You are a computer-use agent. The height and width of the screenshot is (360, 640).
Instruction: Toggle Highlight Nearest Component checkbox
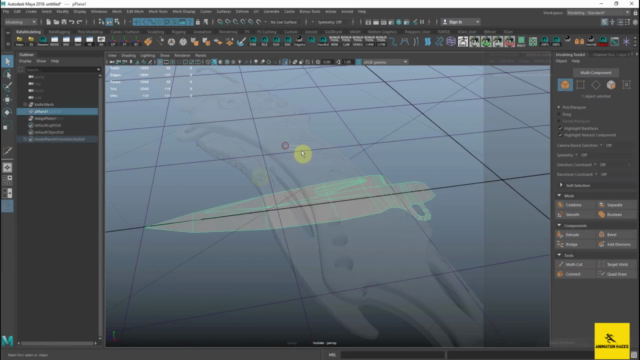560,135
